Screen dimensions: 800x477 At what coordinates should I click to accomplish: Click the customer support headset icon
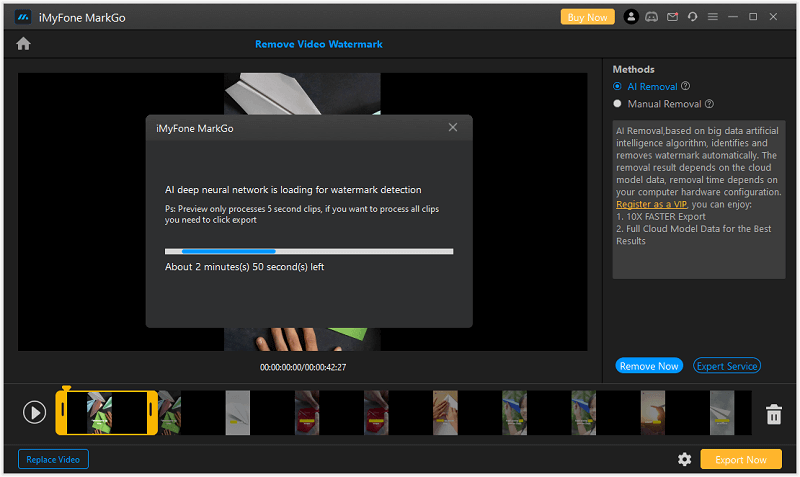pos(692,17)
